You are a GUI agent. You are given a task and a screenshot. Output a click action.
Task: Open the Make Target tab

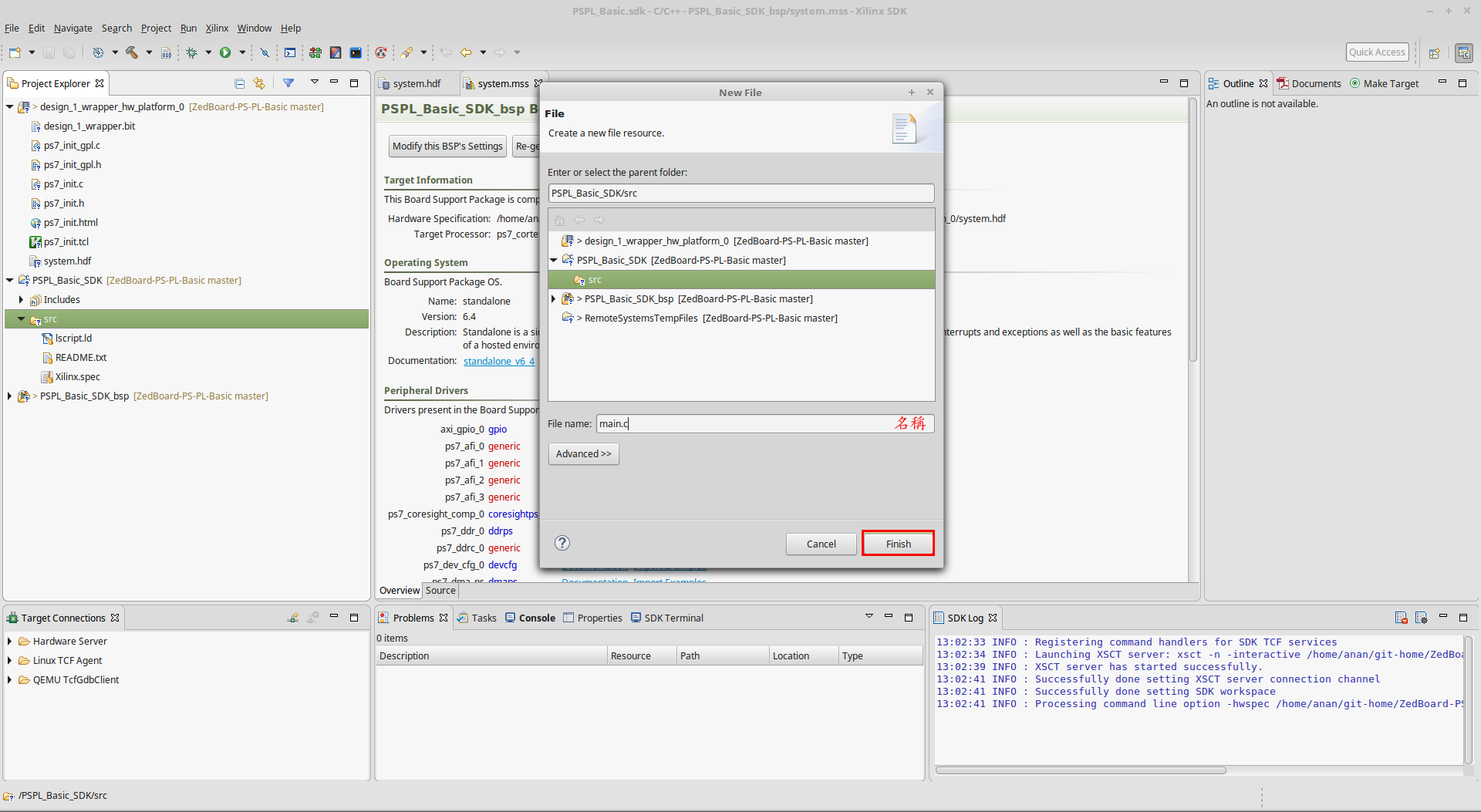click(1385, 84)
